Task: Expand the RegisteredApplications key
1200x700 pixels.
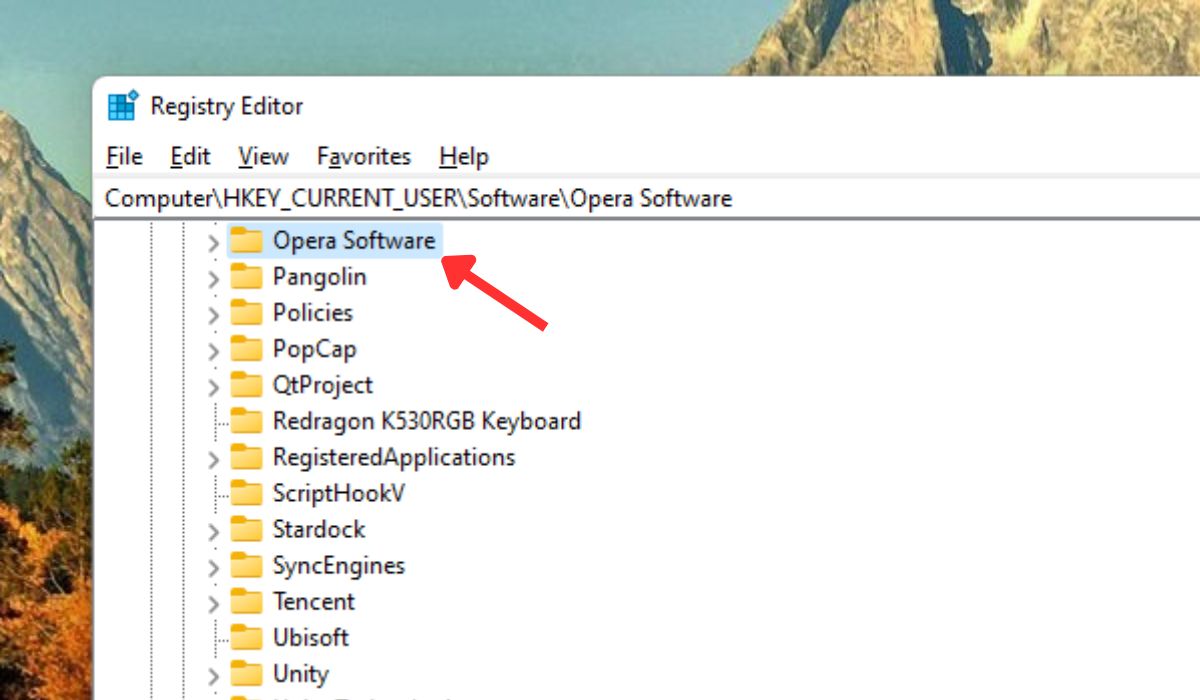Action: tap(213, 457)
